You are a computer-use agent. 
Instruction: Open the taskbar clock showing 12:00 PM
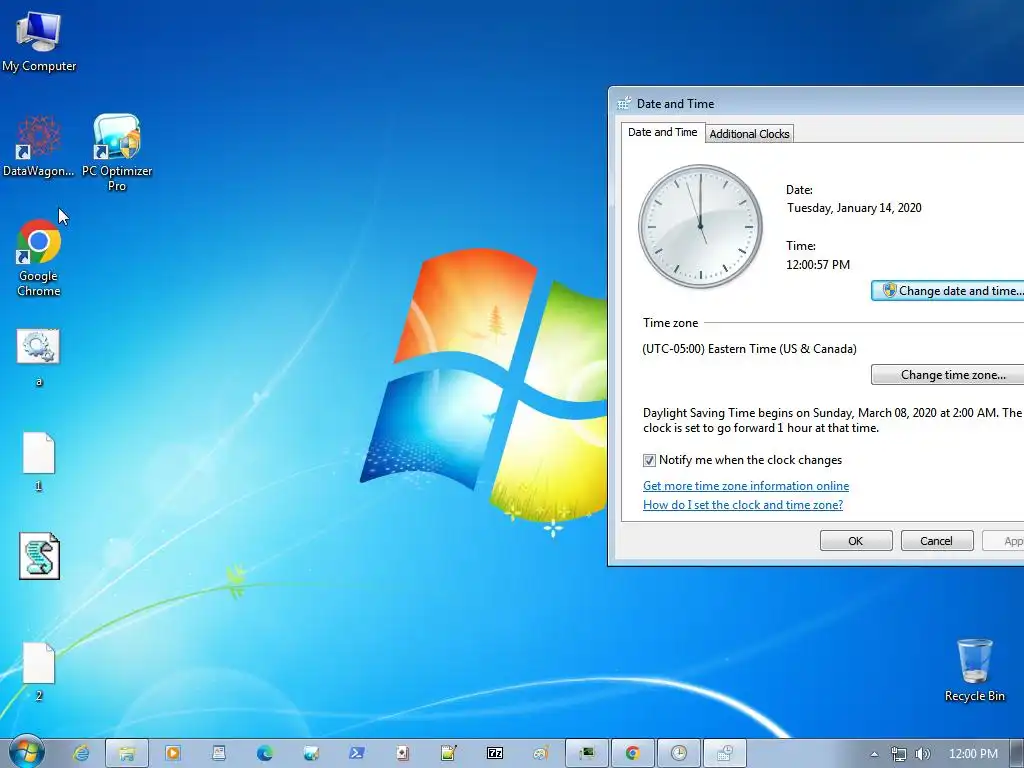coord(973,754)
